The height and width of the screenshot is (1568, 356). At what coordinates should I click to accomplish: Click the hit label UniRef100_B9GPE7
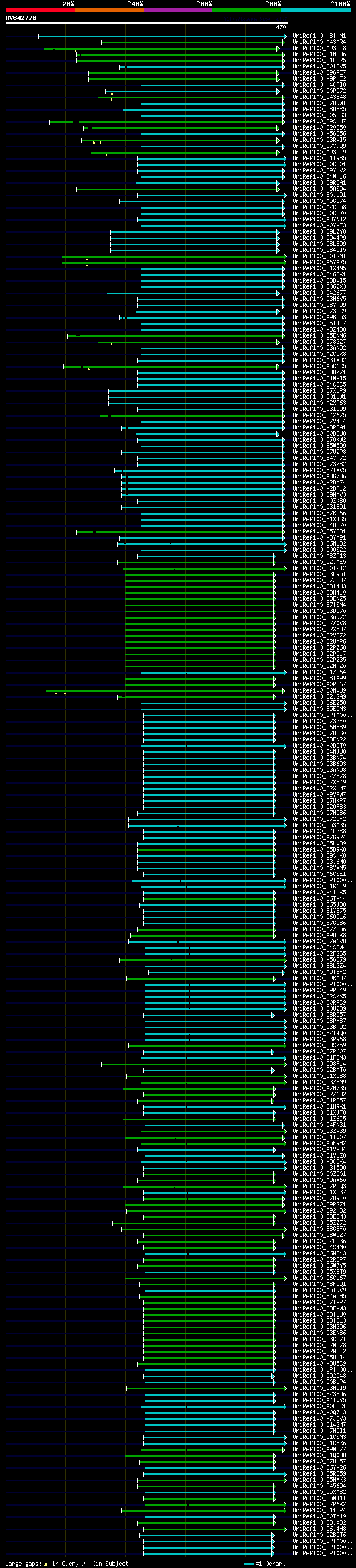[x=319, y=72]
